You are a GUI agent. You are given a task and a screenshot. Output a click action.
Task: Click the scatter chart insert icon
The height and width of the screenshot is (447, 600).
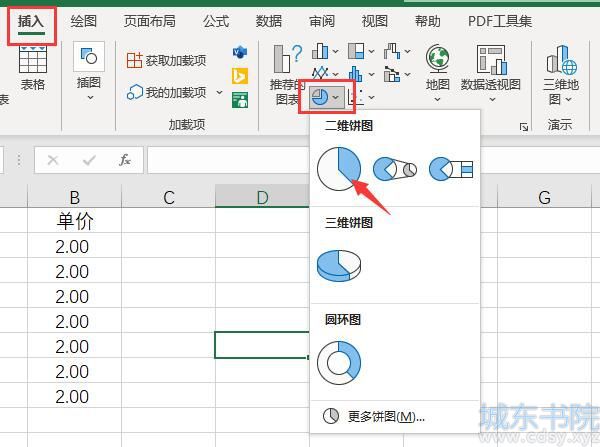[355, 97]
